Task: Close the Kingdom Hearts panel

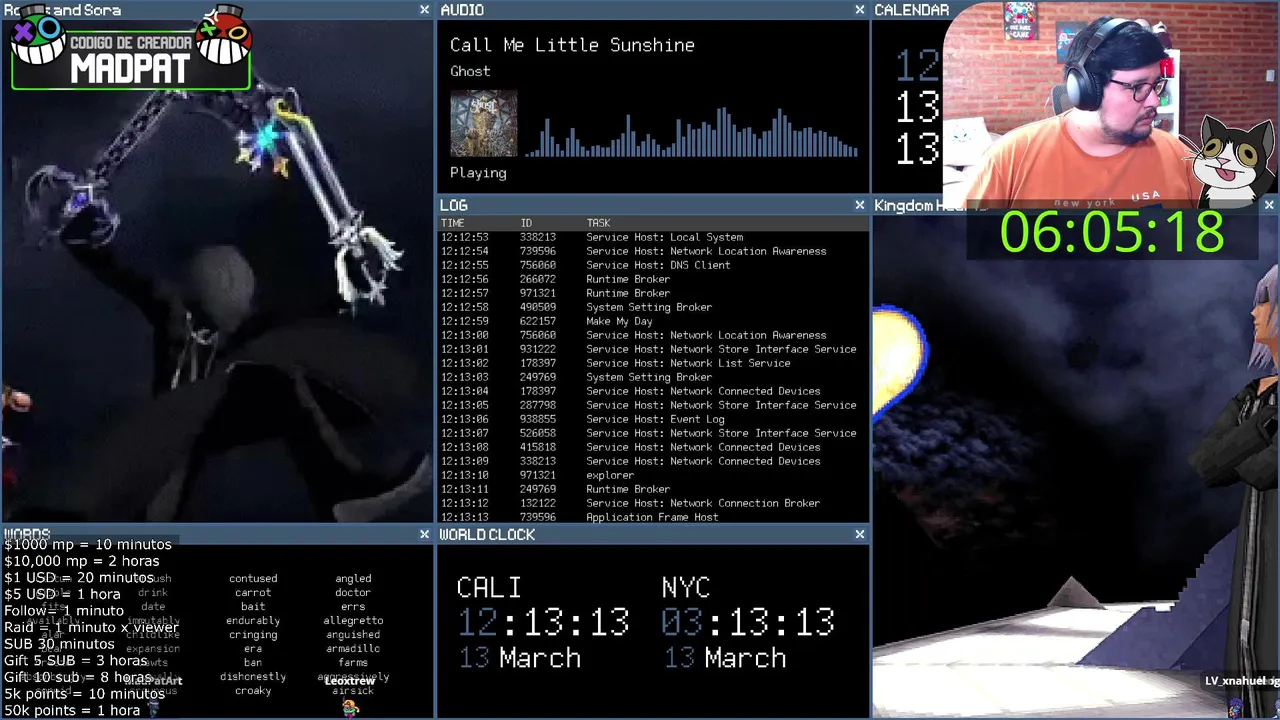Action: pyautogui.click(x=1269, y=205)
